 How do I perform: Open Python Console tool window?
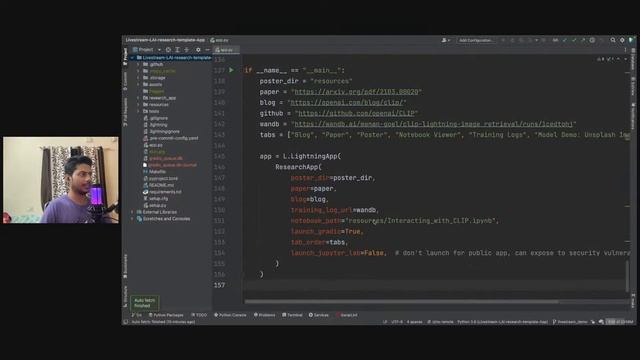[230, 315]
